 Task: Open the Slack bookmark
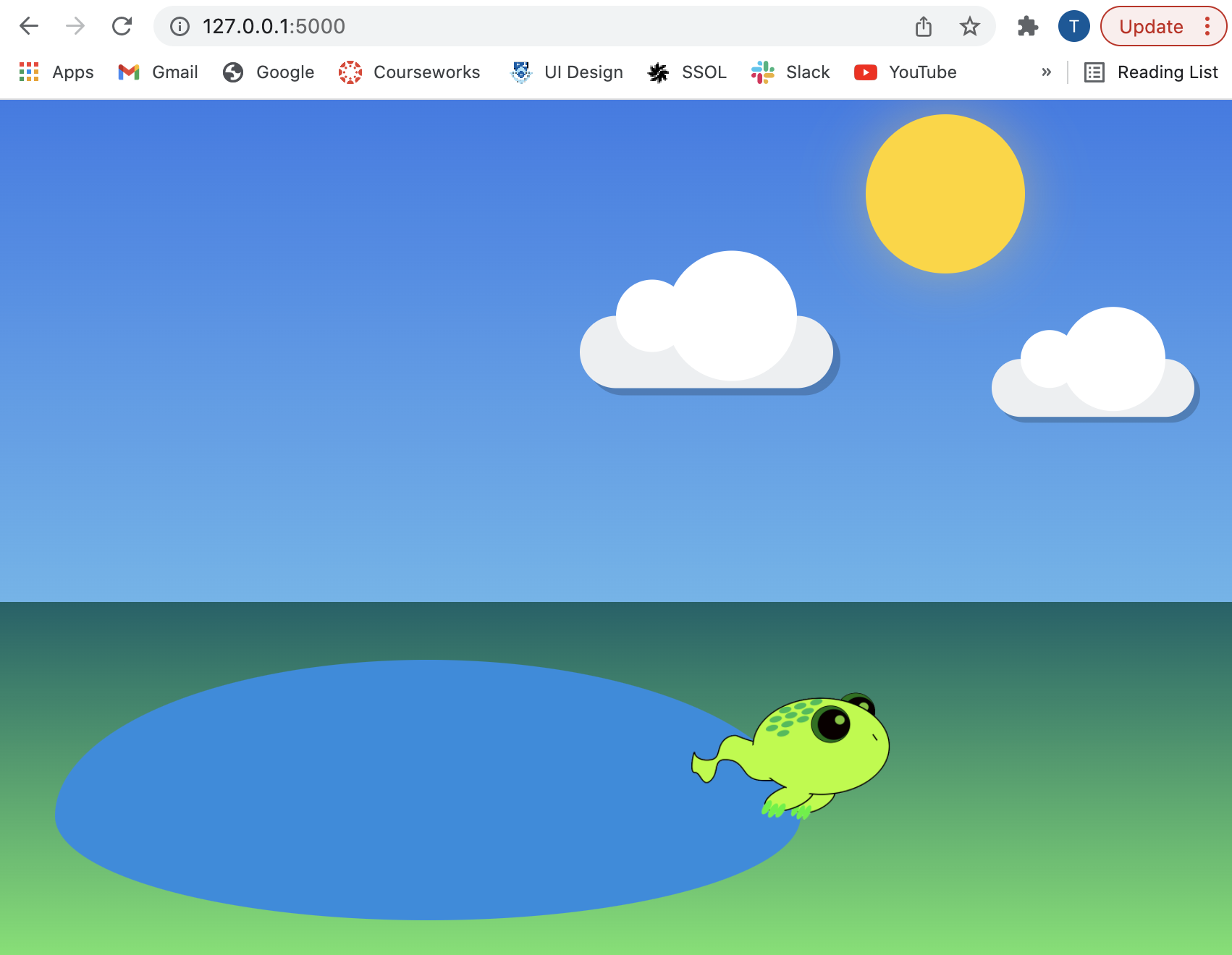(x=790, y=72)
